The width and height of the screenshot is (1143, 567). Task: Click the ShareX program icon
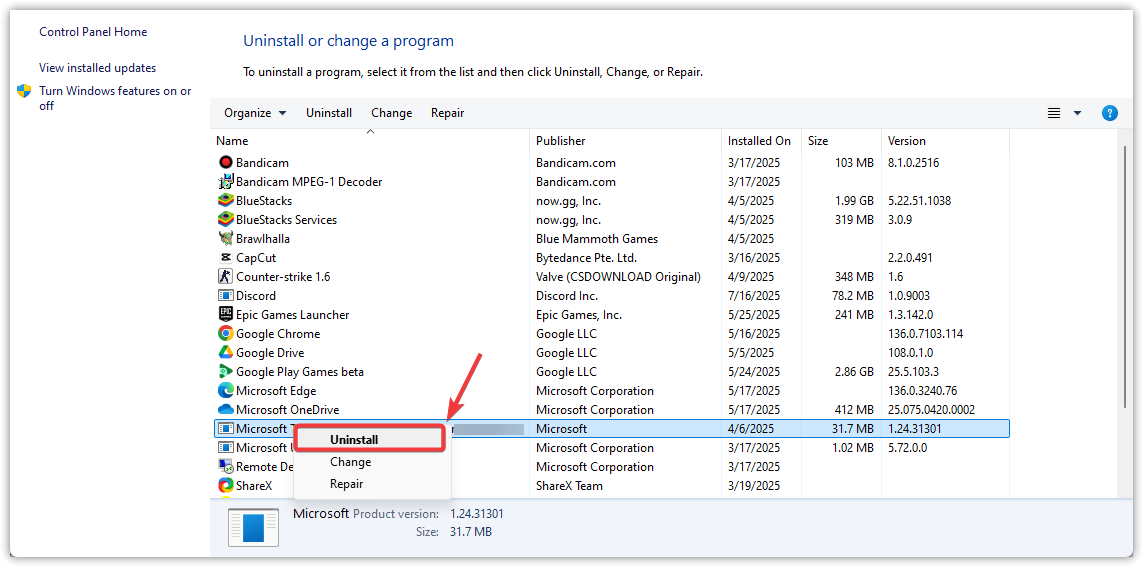225,486
